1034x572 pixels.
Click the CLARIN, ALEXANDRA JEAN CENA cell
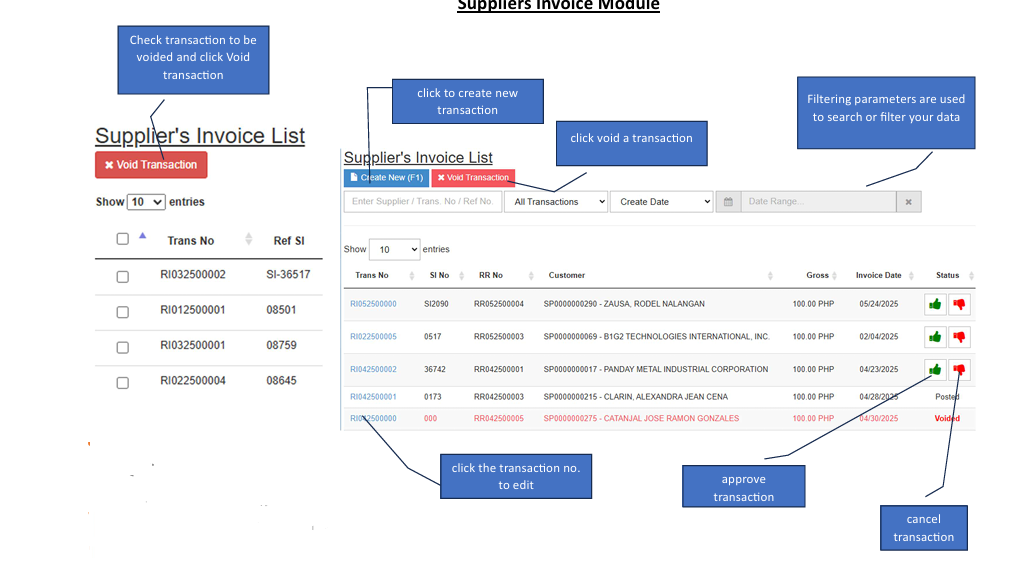coord(636,397)
